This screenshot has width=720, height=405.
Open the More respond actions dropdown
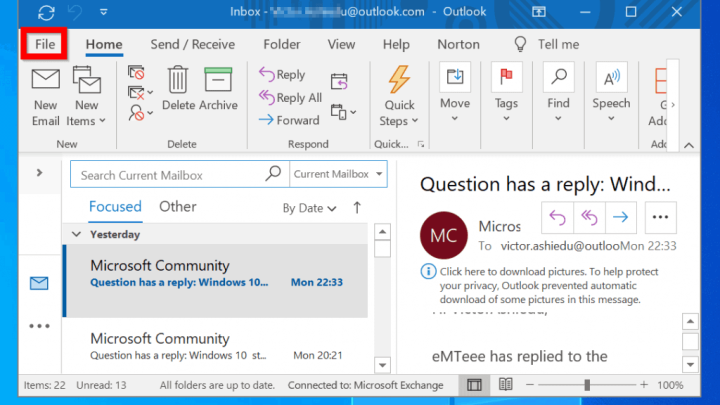343,112
